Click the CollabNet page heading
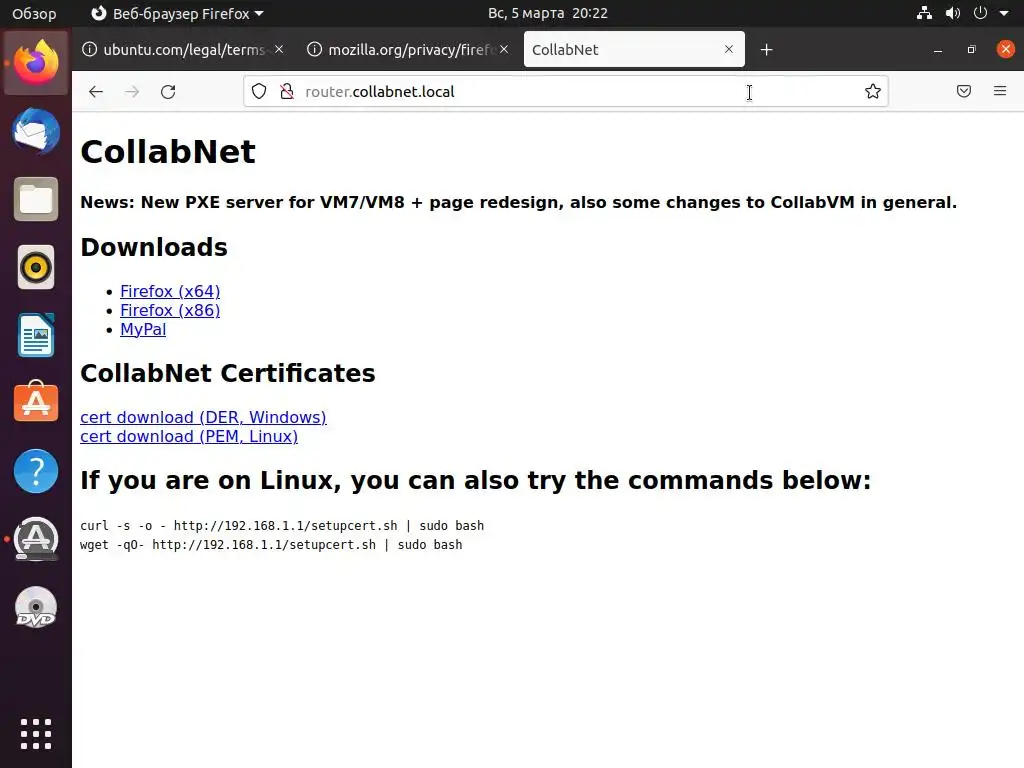The height and width of the screenshot is (768, 1024). [168, 152]
